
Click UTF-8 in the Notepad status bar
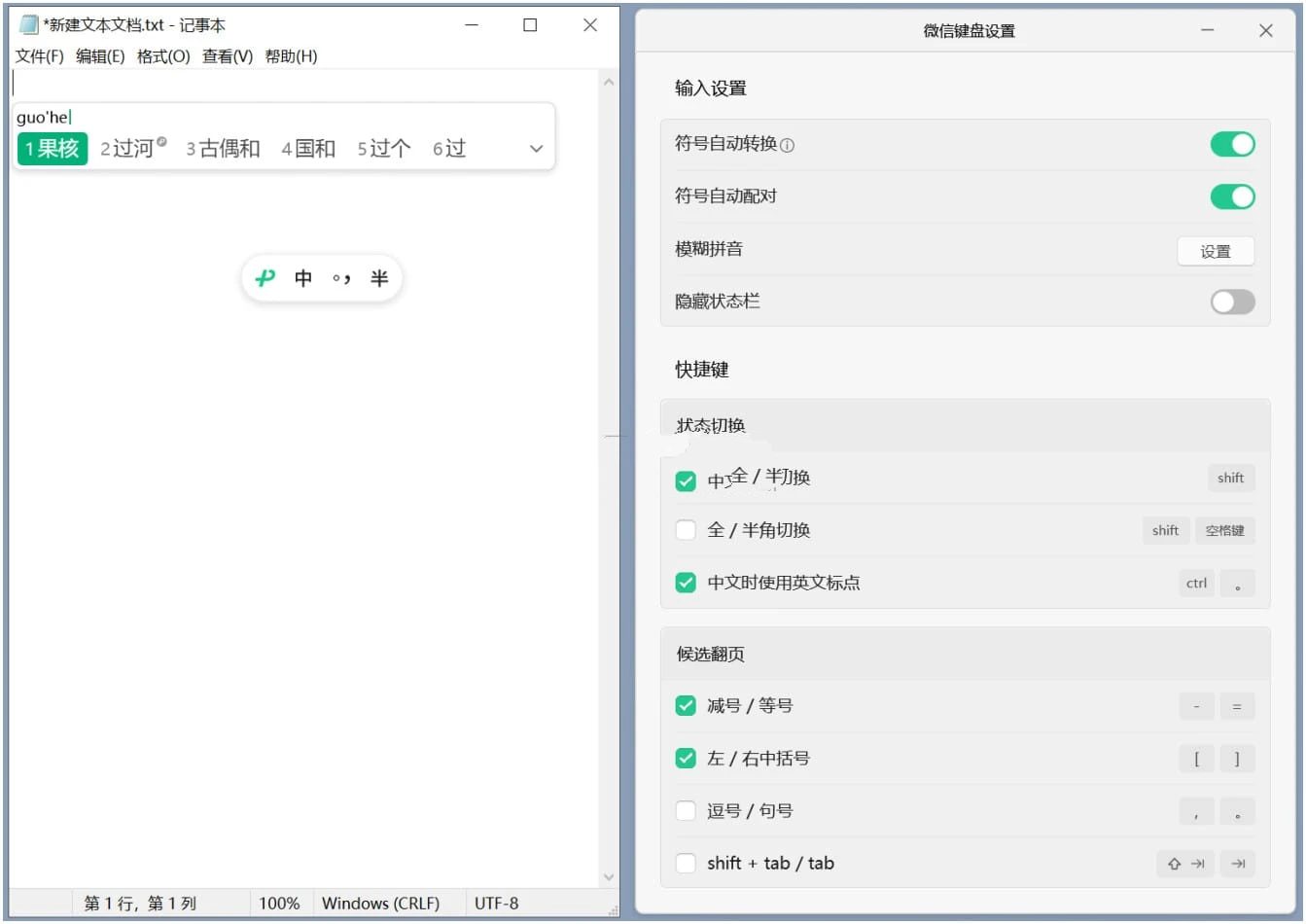[497, 903]
